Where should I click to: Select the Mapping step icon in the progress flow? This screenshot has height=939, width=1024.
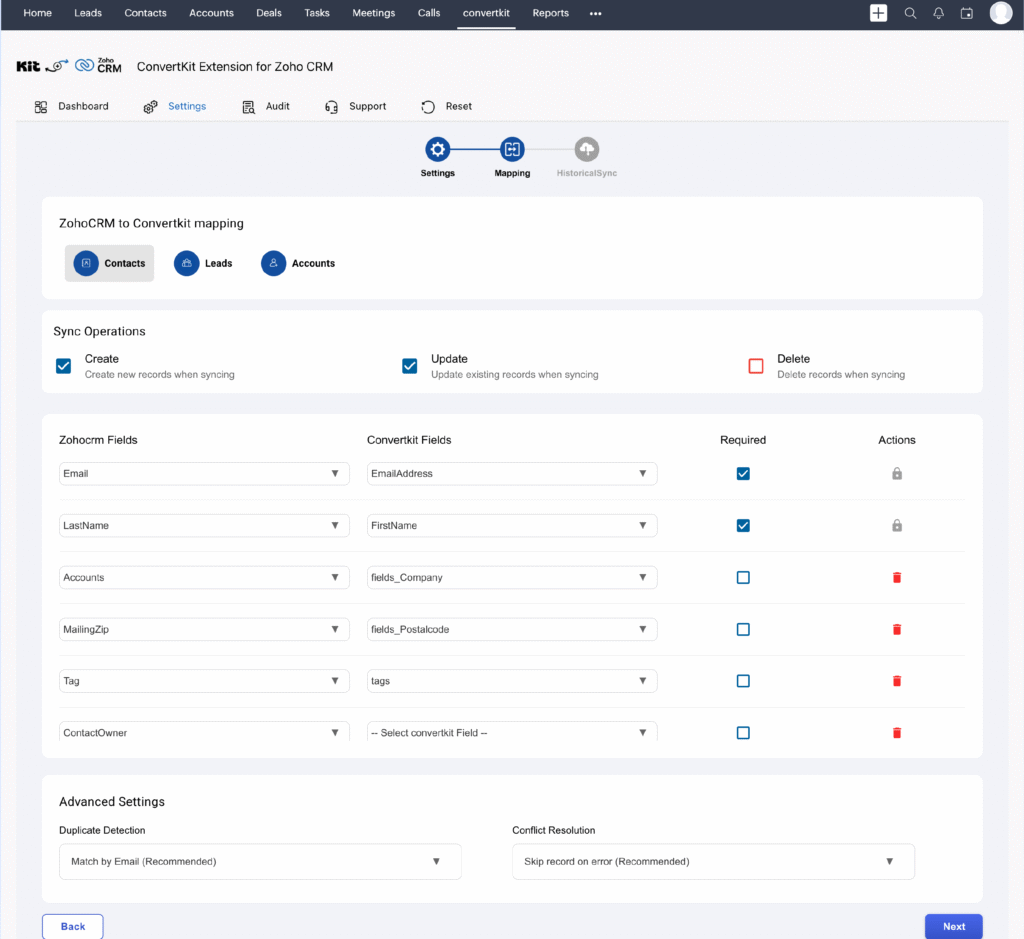click(511, 147)
